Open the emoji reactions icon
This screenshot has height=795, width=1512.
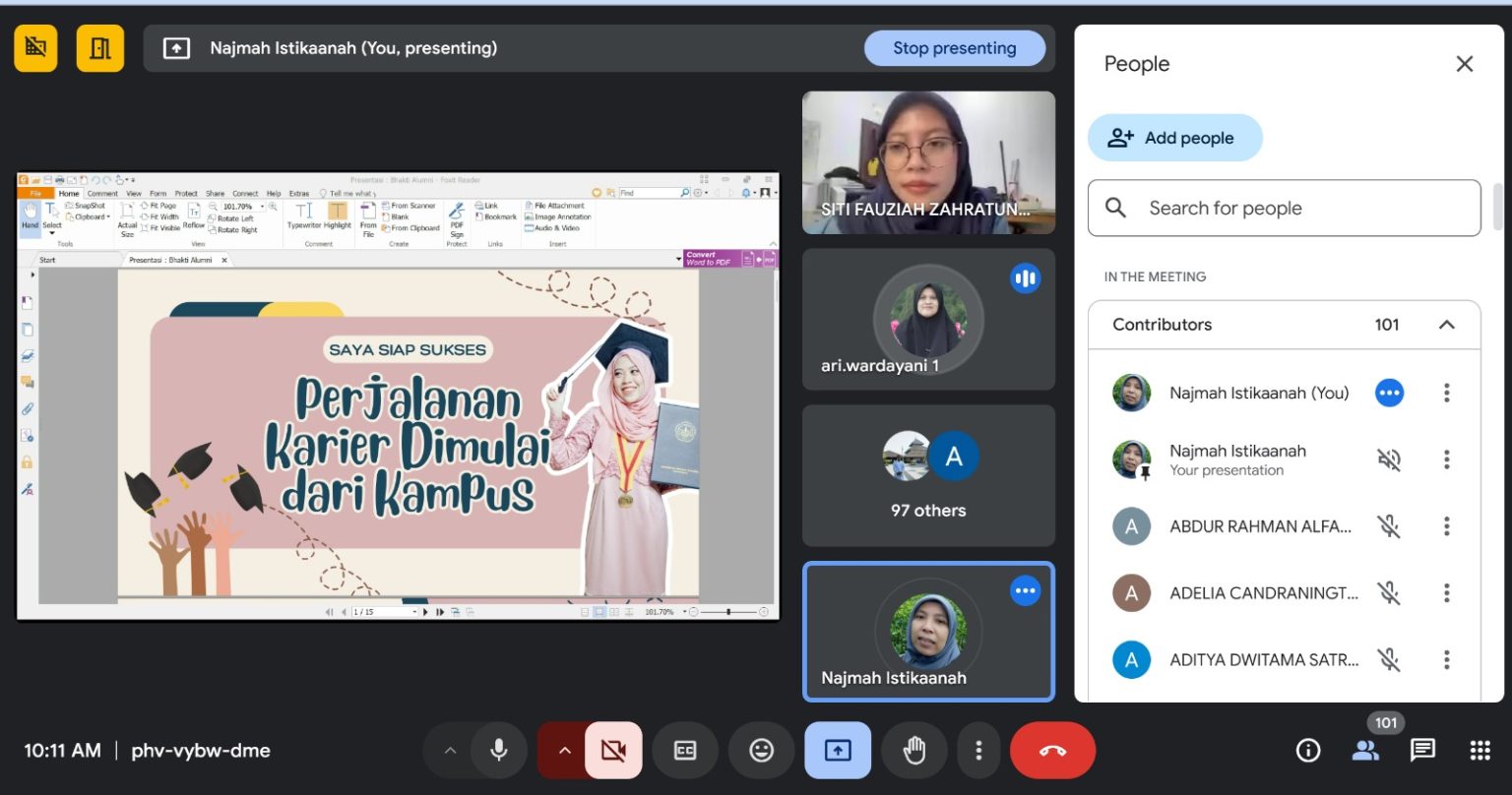(761, 751)
